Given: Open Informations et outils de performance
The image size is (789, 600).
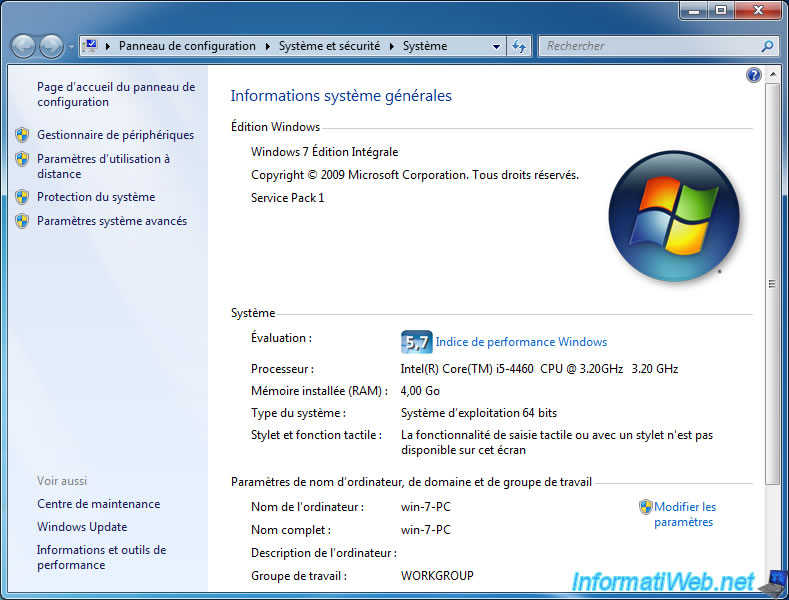Looking at the screenshot, I should 101,557.
